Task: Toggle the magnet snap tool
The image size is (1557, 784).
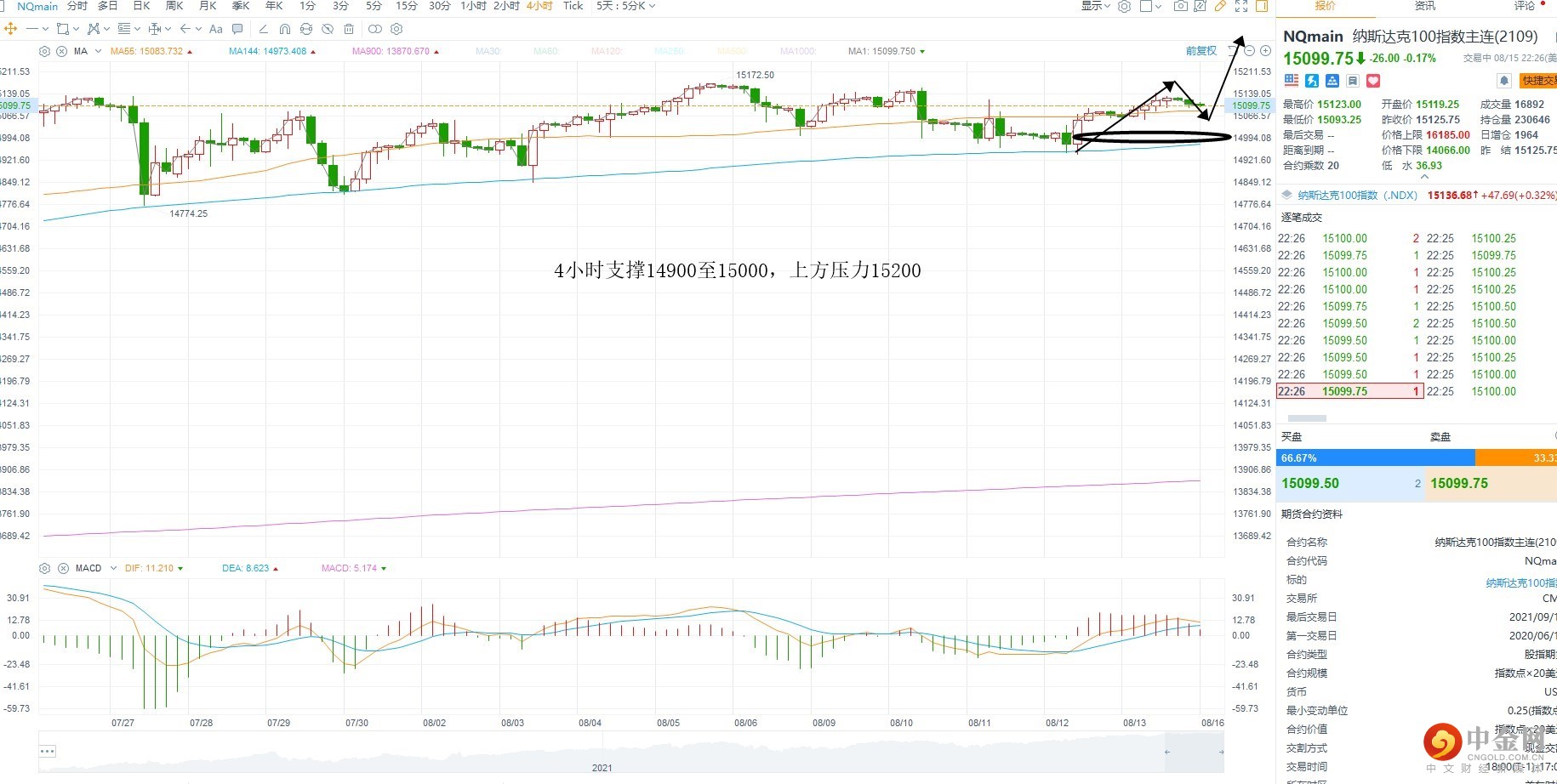Action: (284, 29)
